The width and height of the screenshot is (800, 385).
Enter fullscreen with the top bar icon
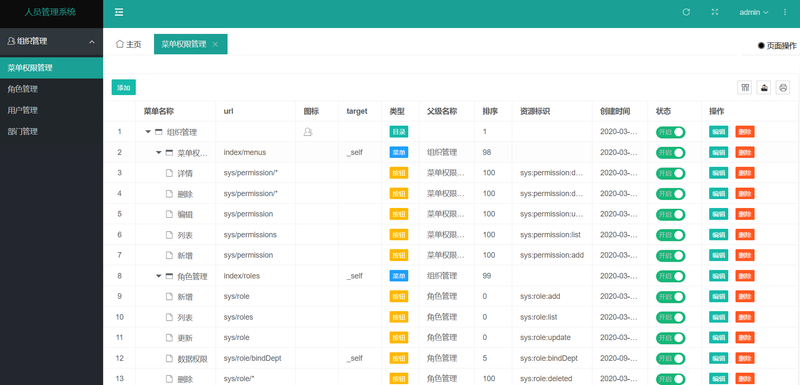(x=715, y=12)
